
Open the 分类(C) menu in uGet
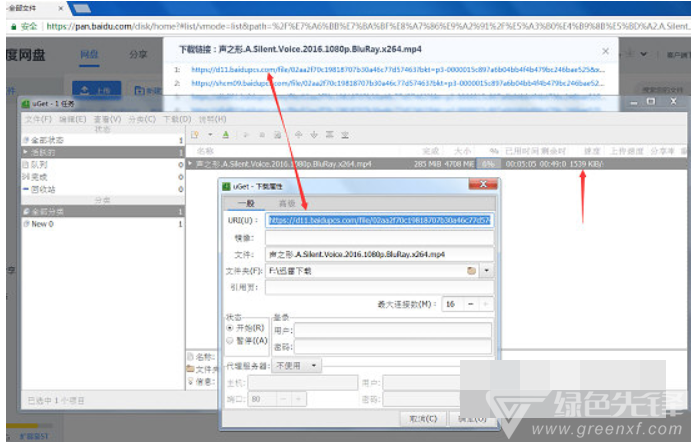[142, 119]
